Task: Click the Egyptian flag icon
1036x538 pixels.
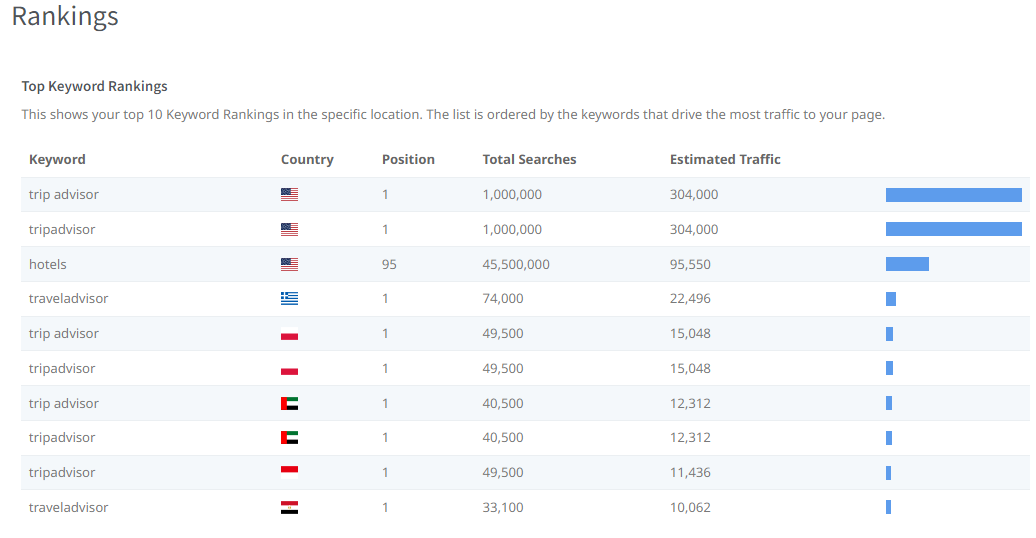Action: pyautogui.click(x=289, y=508)
